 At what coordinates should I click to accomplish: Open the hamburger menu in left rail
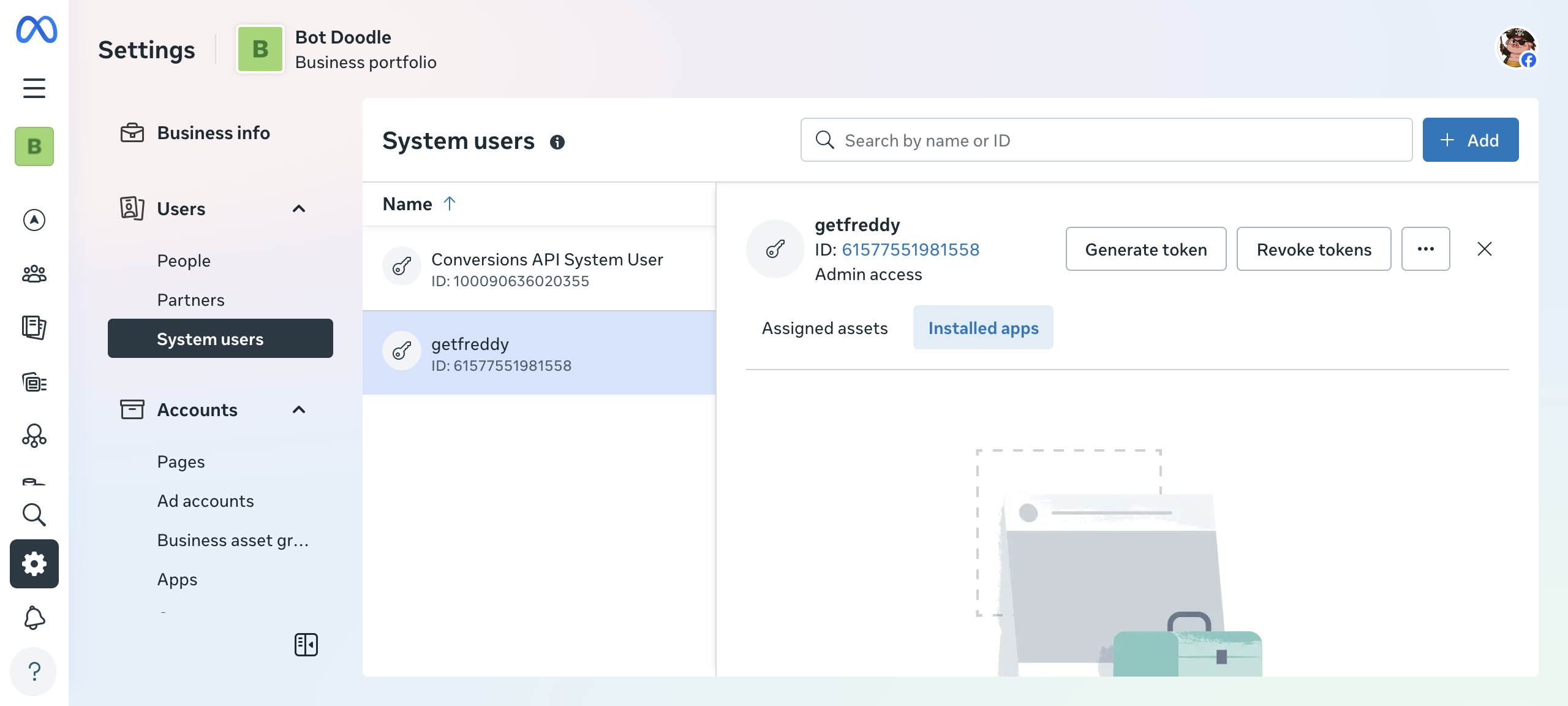[34, 88]
